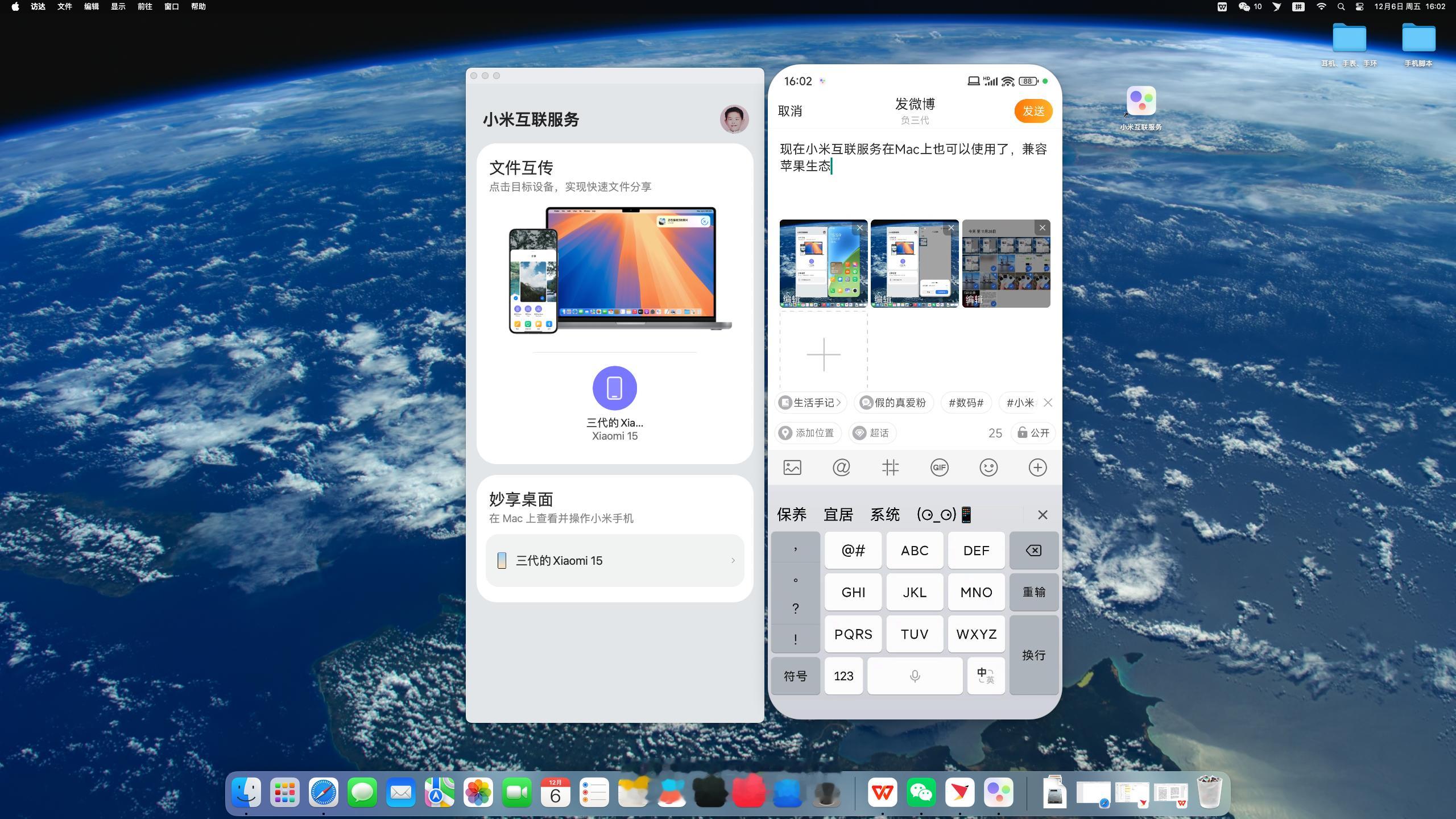This screenshot has height=819, width=1456.
Task: Click the @ mention icon
Action: pos(841,468)
